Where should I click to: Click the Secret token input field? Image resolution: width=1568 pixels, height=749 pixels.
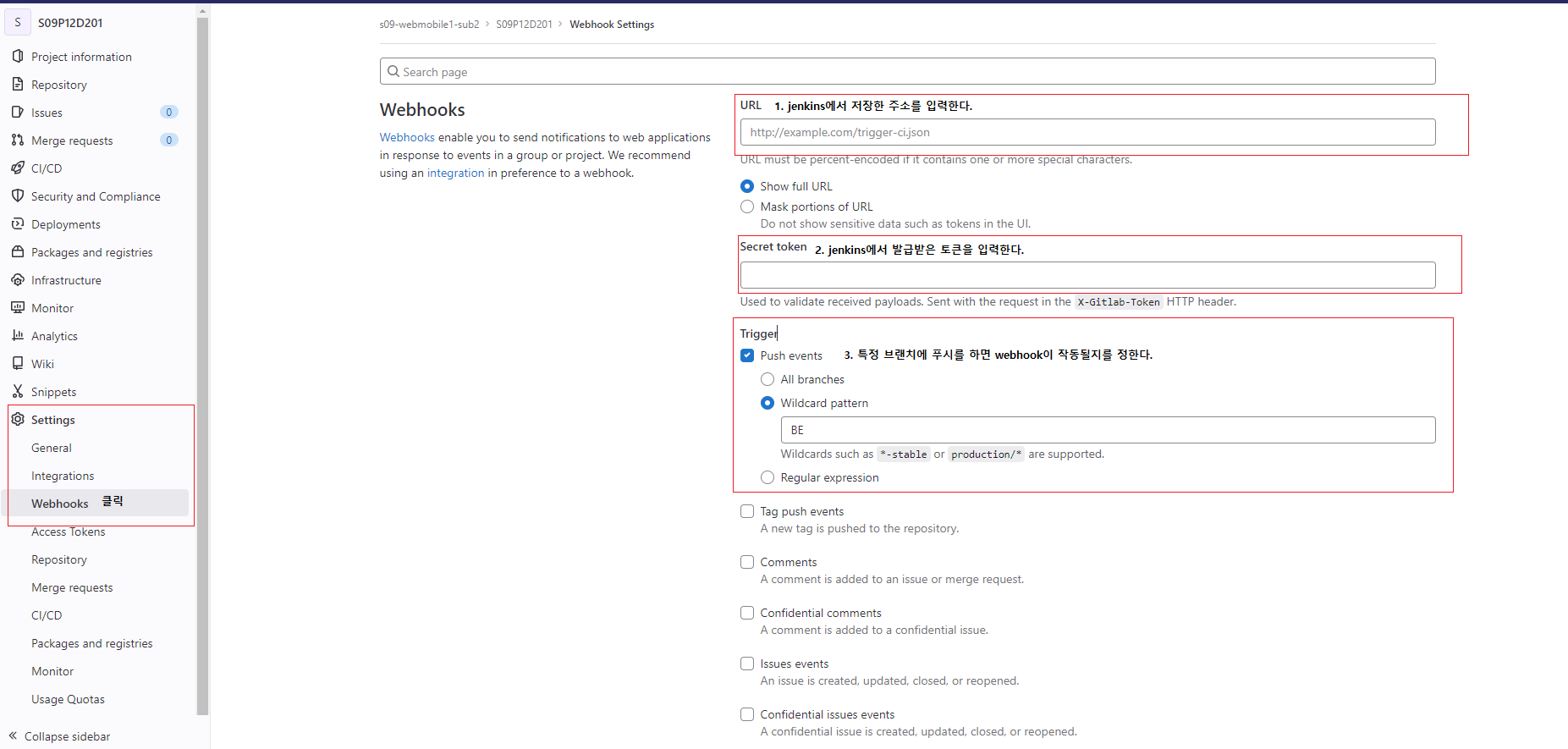[x=1087, y=275]
